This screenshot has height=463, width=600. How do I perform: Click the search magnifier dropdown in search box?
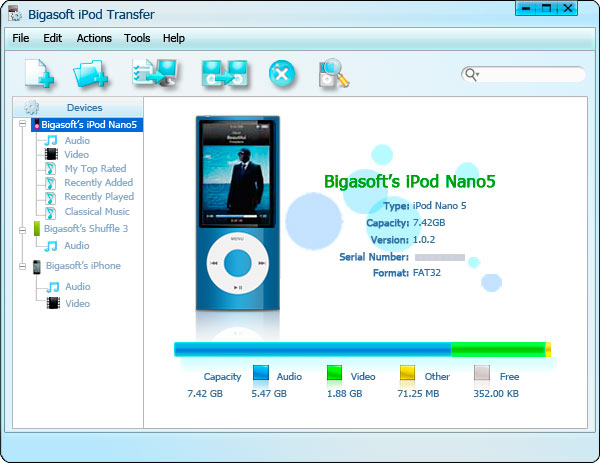point(471,75)
